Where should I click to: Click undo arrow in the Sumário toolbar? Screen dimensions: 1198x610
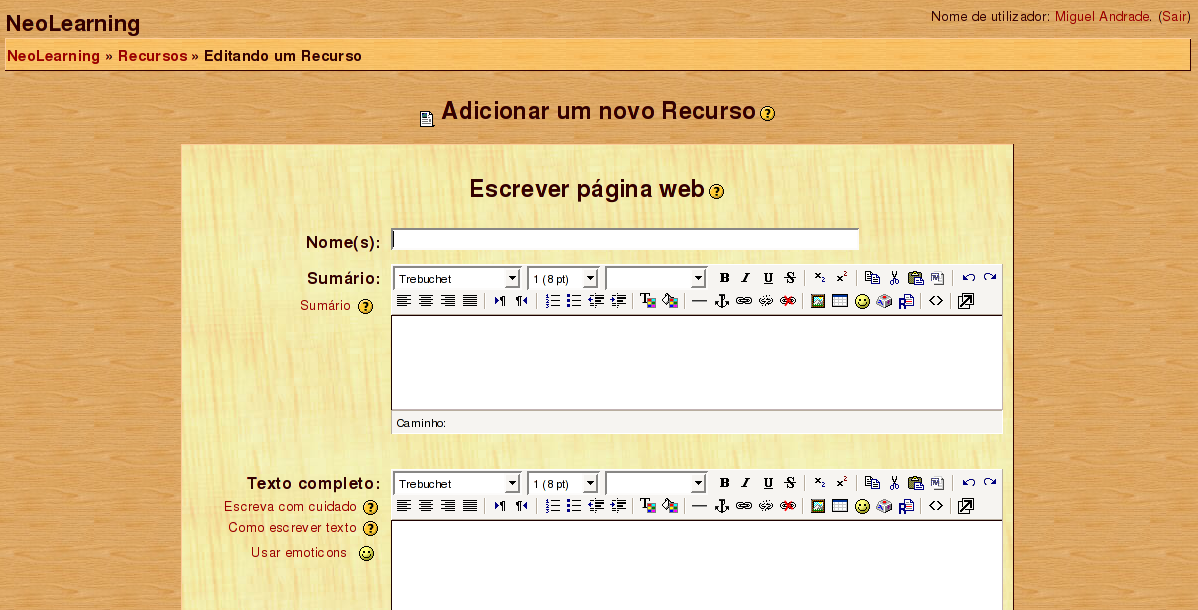[x=968, y=278]
